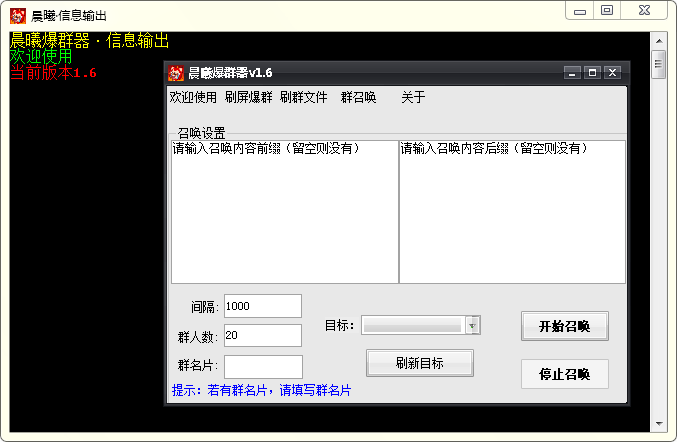Screen dimensions: 677x442
Task: Switch to the 刷群文件 menu tab
Action: point(303,97)
